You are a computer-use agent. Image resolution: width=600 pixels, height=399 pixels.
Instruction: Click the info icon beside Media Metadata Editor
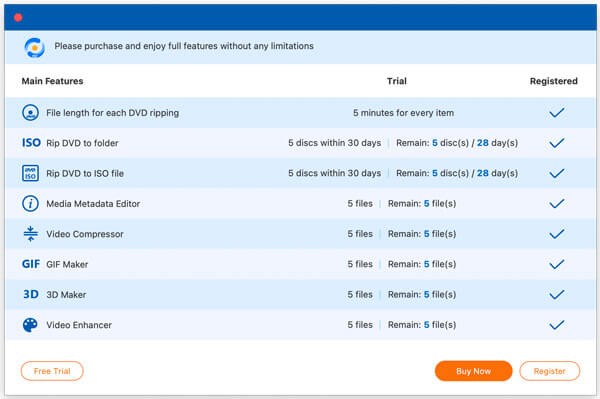pos(30,204)
